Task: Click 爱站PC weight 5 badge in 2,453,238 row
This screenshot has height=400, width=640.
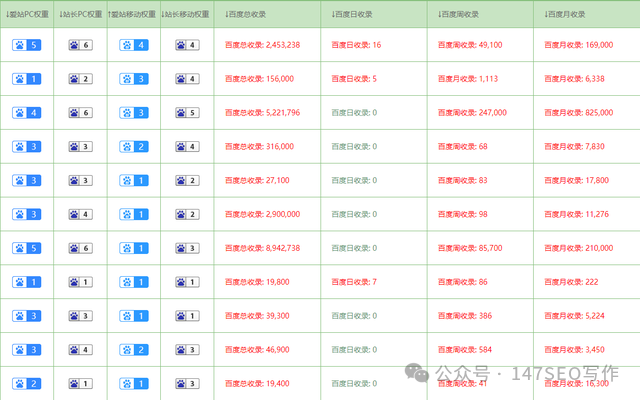Action: tap(27, 45)
